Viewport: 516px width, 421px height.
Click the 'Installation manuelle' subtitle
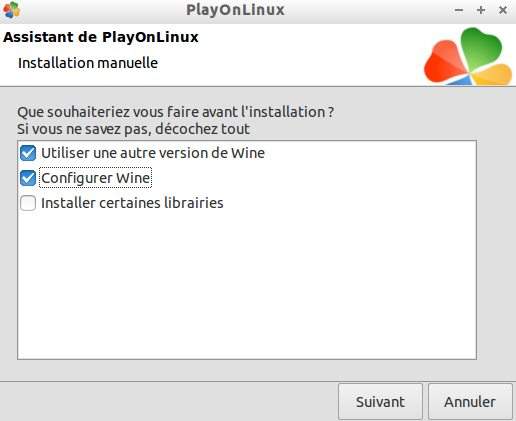[x=88, y=63]
